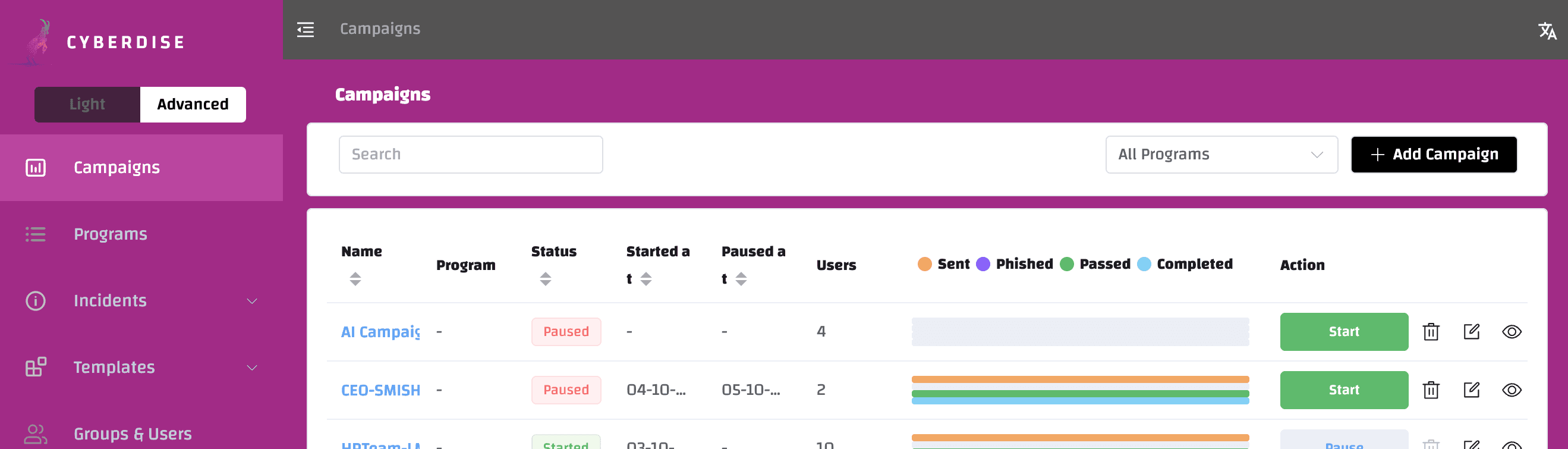Click the orange Sent legend dot

coord(925,264)
